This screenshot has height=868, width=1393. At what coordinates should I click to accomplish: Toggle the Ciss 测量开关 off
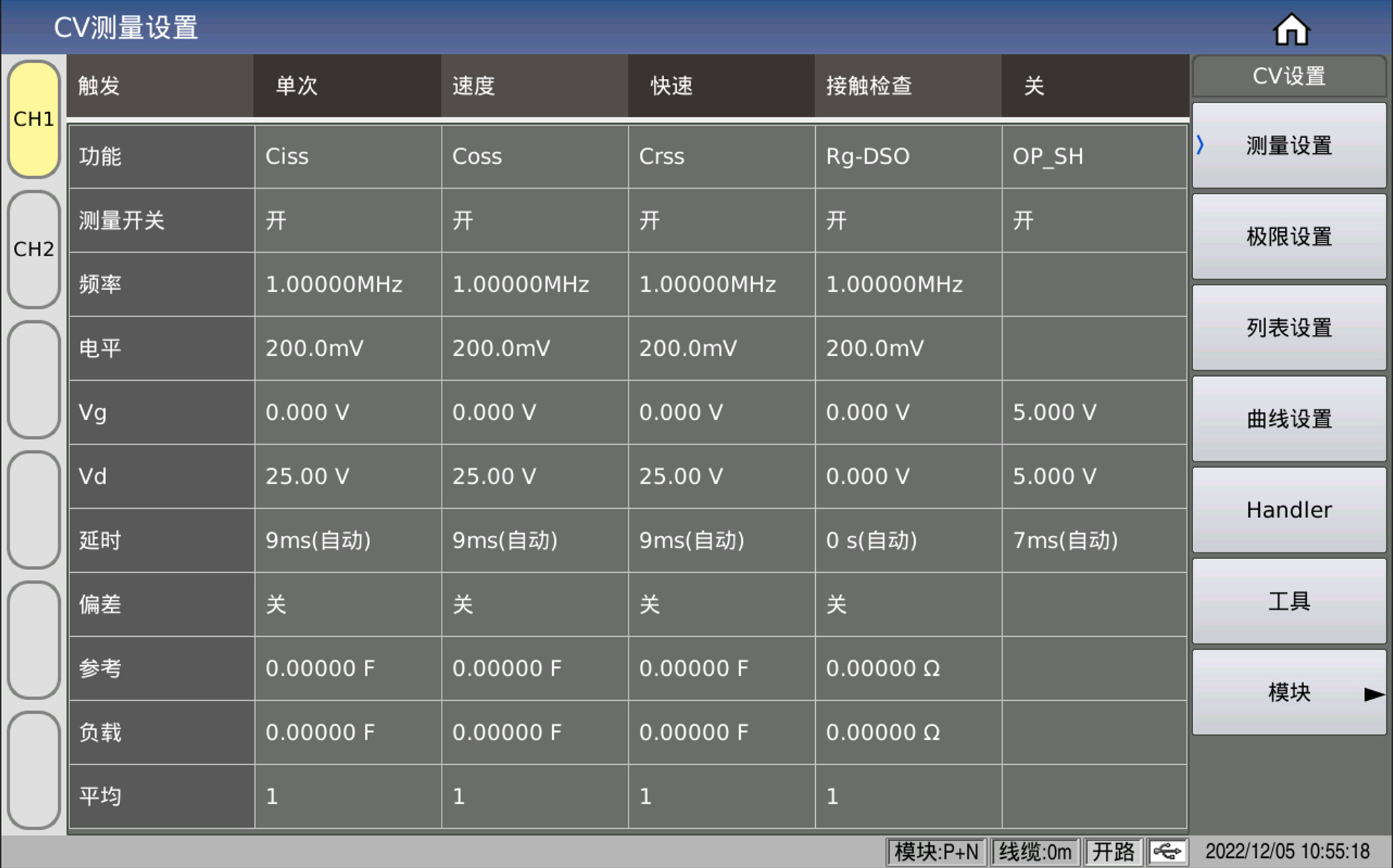348,220
